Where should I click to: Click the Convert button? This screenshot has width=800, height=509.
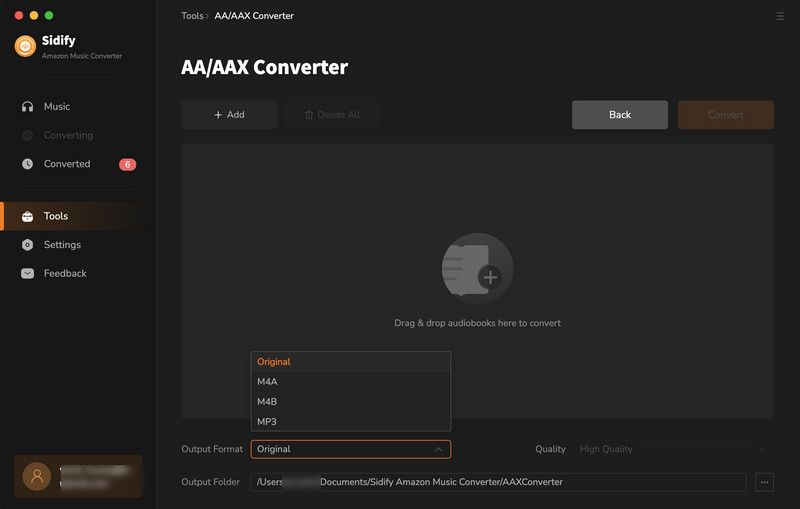coord(726,115)
